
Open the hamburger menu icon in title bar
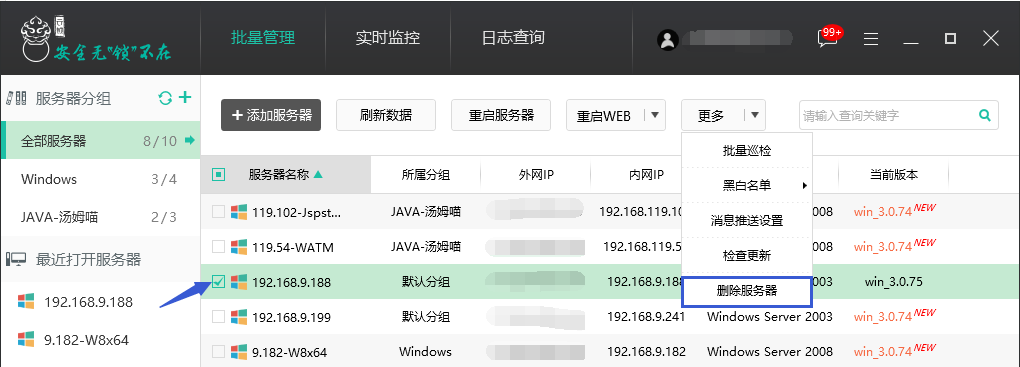(871, 39)
